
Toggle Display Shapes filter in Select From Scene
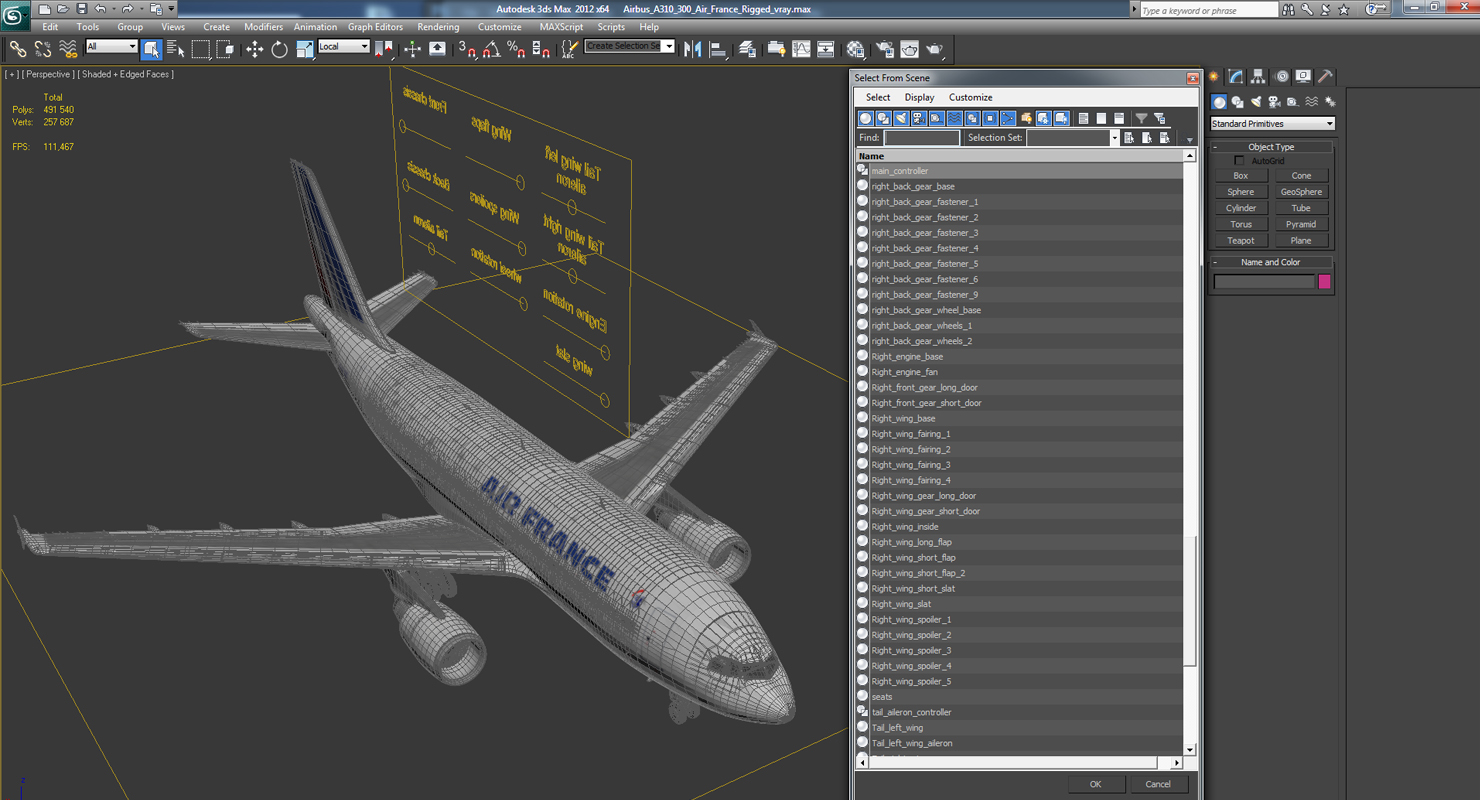click(x=883, y=118)
